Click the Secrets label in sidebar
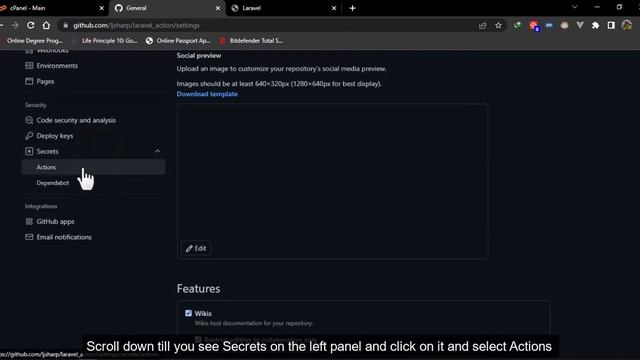This screenshot has width=640, height=360. [x=47, y=151]
